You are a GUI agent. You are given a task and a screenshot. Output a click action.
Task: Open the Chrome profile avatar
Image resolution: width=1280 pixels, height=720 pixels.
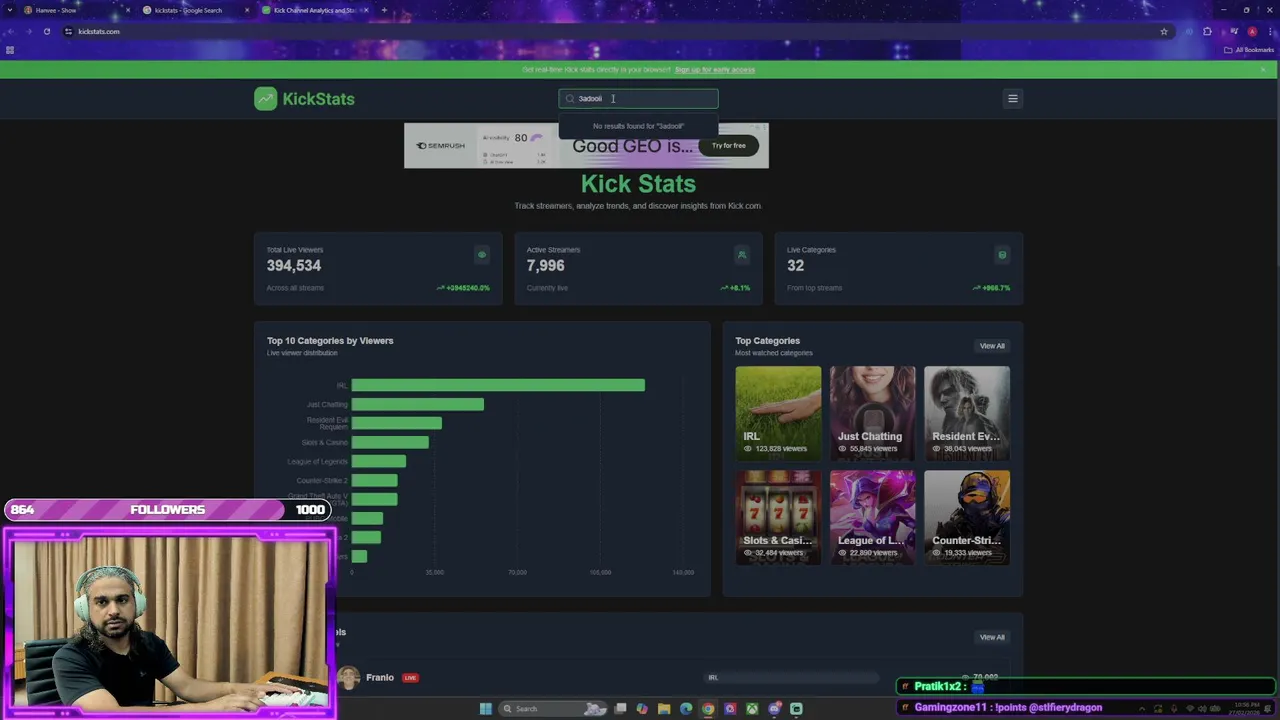click(1251, 31)
